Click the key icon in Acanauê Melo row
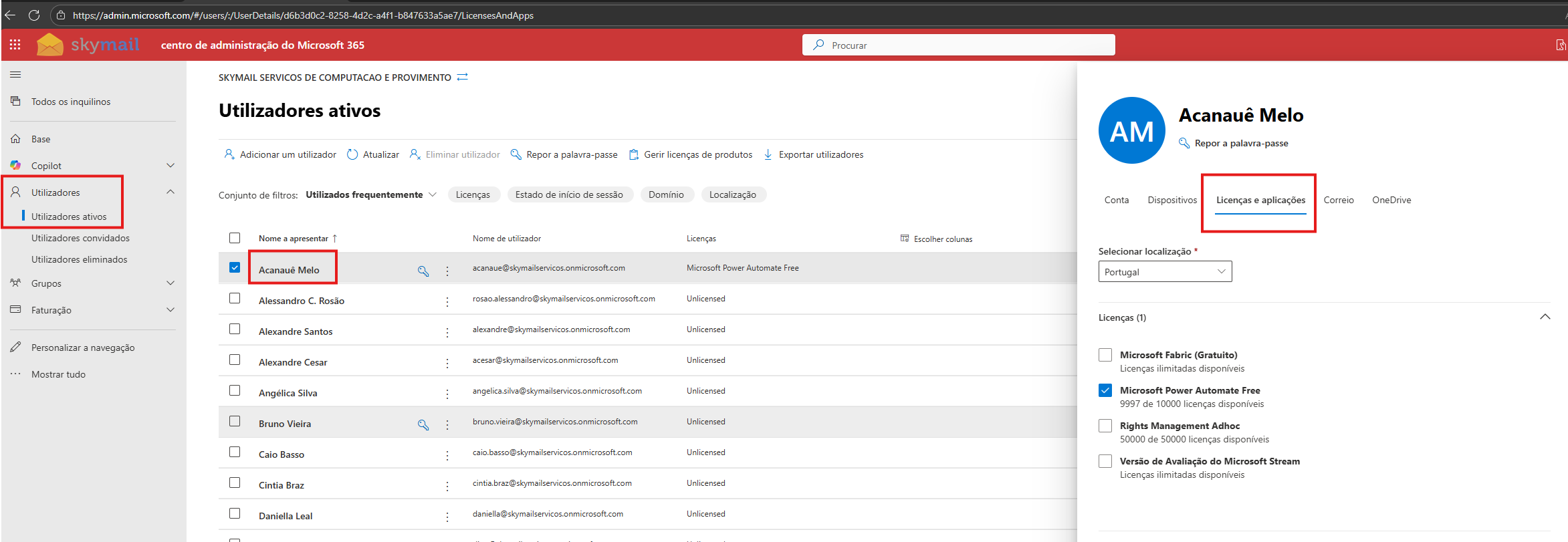This screenshot has width=1568, height=542. pyautogui.click(x=423, y=271)
